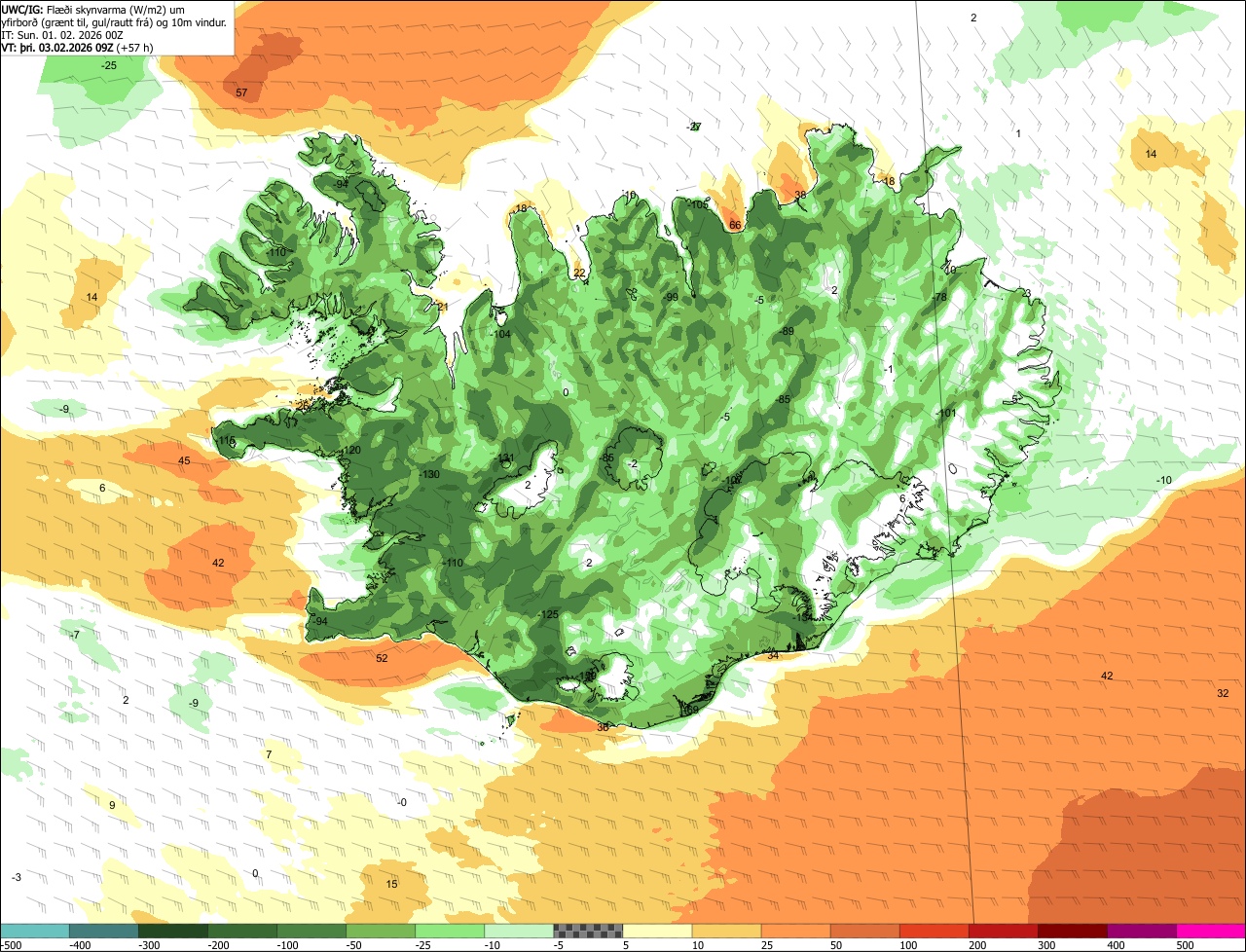
Task: Click the -50 to -25 legend swatch
Action: click(x=381, y=931)
